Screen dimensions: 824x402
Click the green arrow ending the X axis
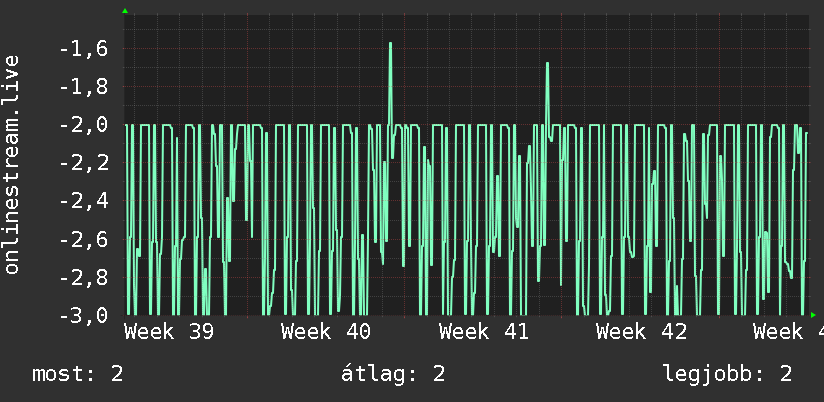pos(813,315)
